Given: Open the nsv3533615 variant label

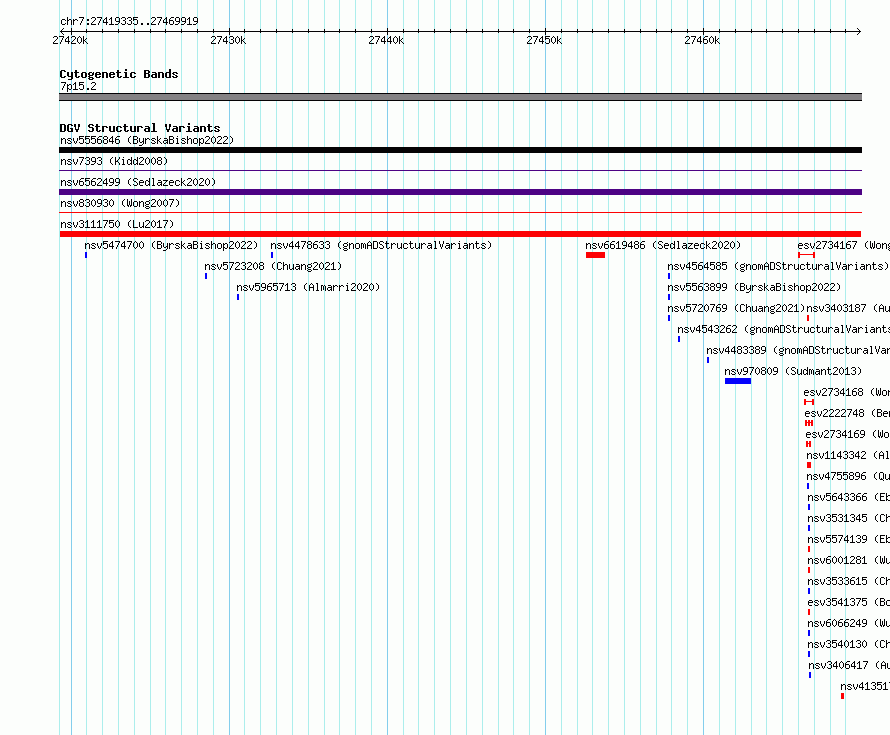Looking at the screenshot, I should click(x=849, y=581).
